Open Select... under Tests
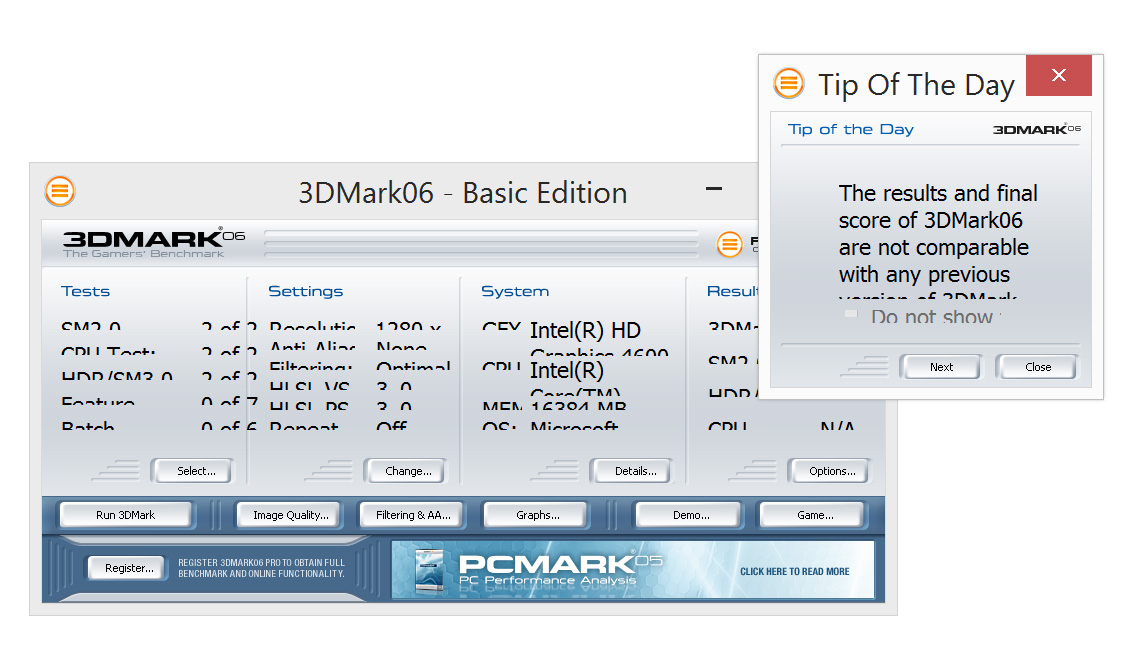The image size is (1128, 668). click(x=193, y=471)
